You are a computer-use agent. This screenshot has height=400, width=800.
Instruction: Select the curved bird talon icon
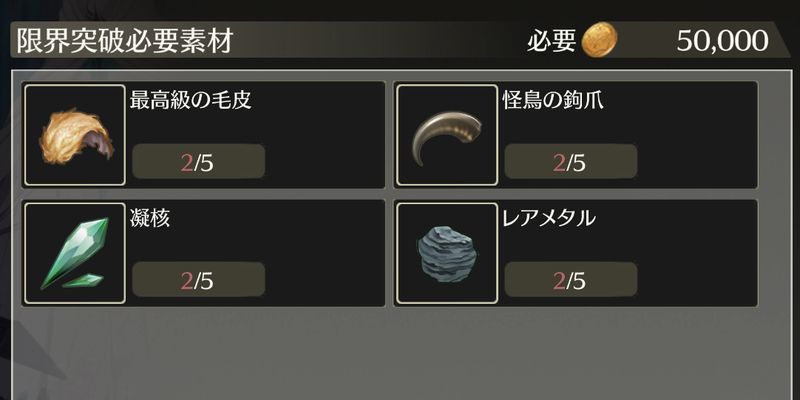pos(447,135)
